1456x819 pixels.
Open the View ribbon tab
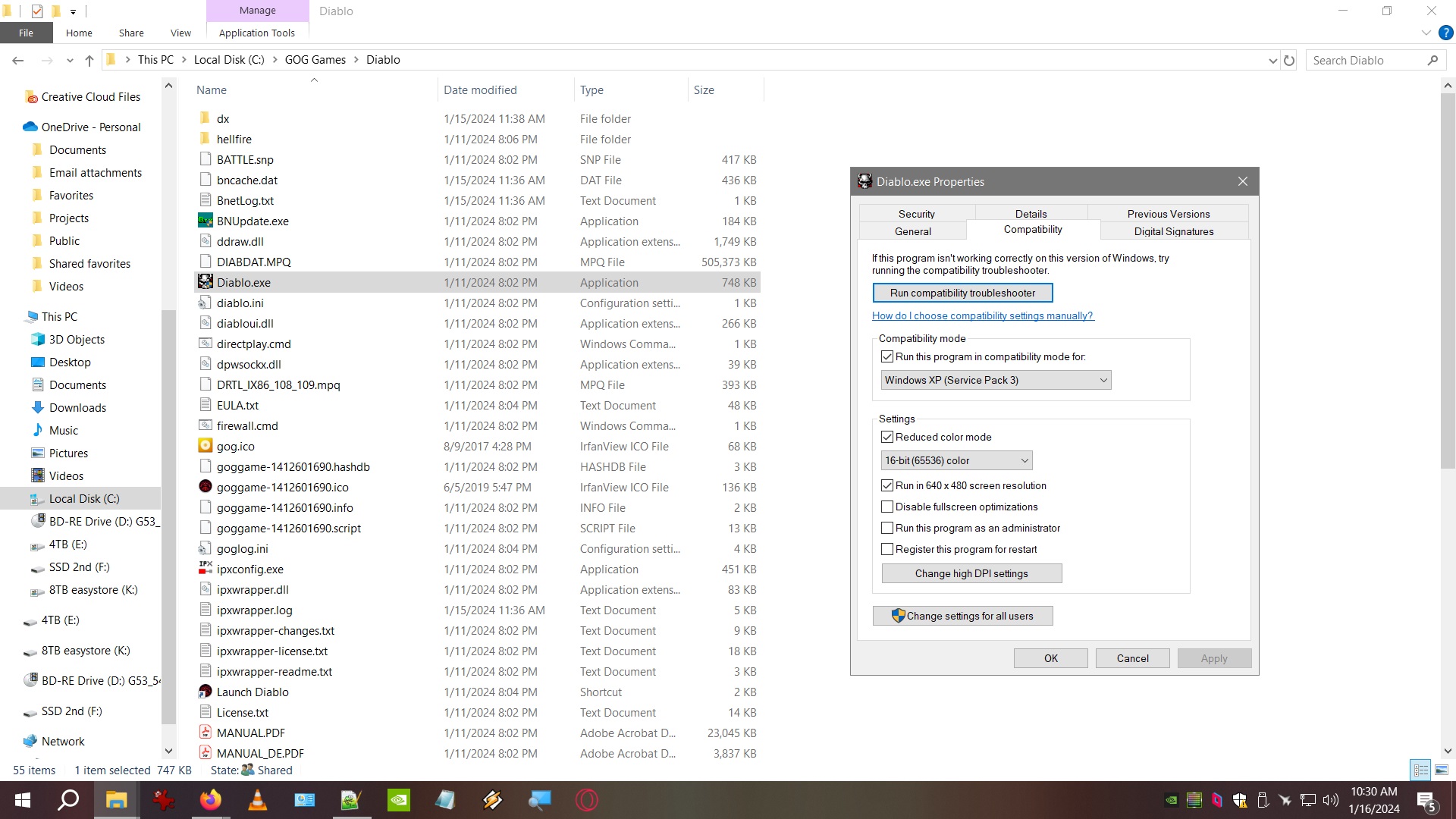180,33
